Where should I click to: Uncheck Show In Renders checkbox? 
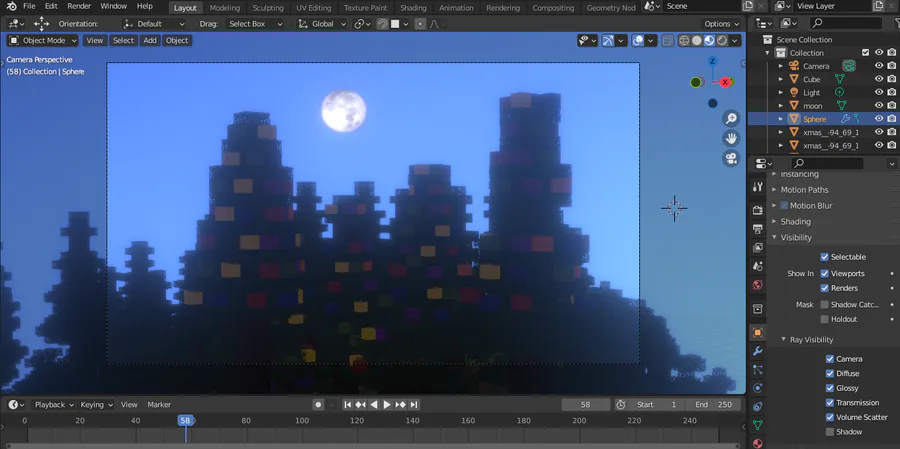pos(825,288)
